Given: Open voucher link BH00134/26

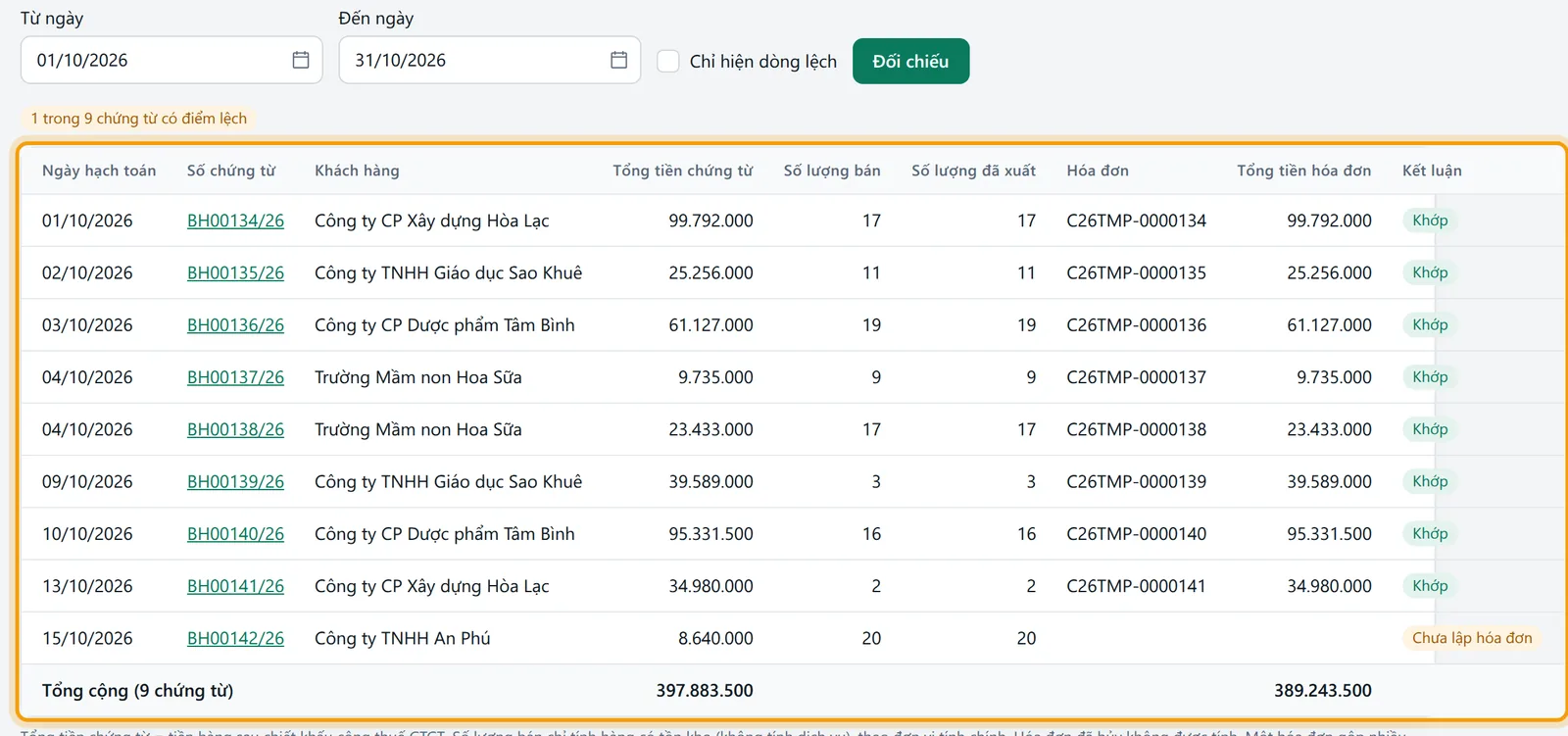Looking at the screenshot, I should point(235,221).
